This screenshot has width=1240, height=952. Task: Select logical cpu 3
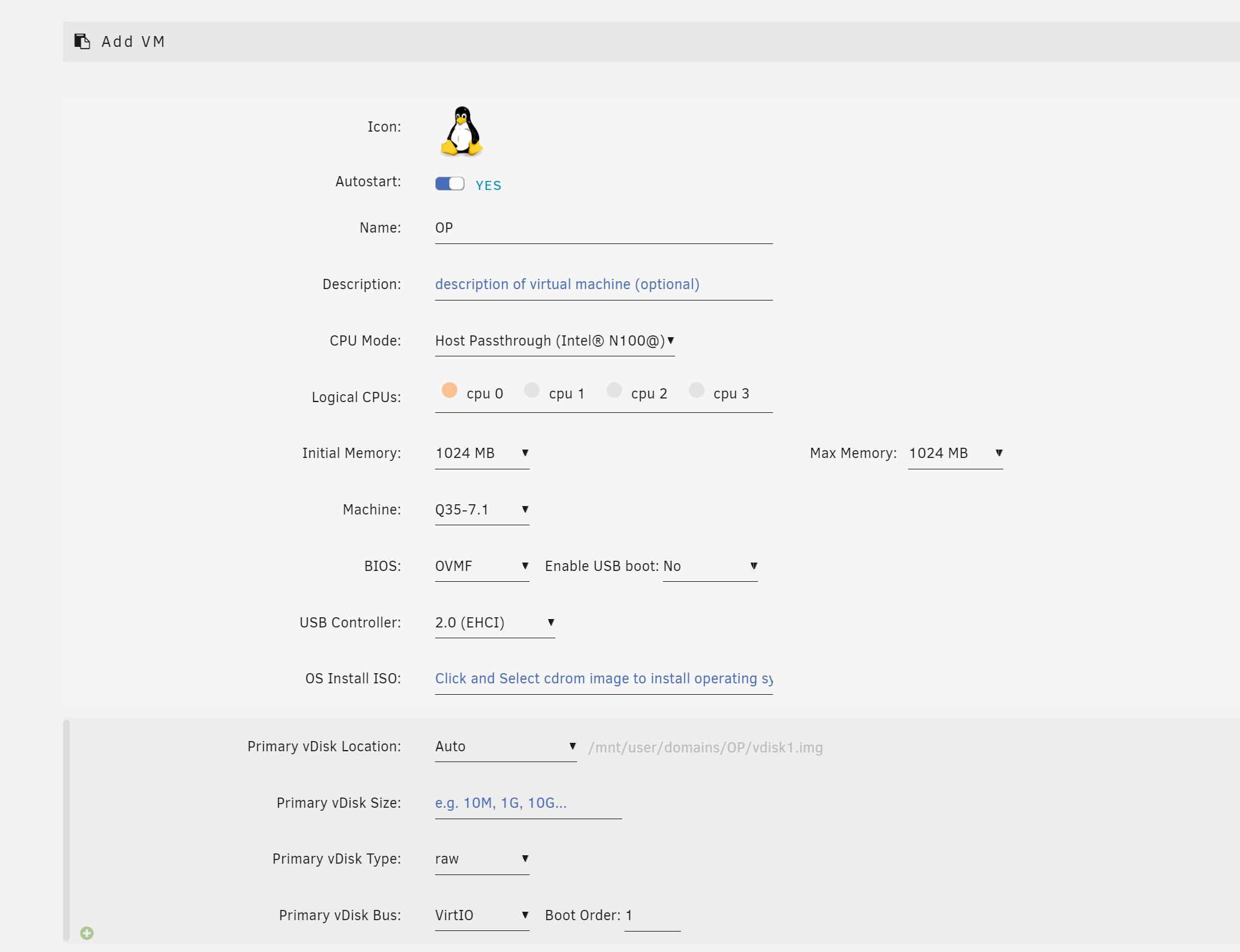tap(697, 391)
